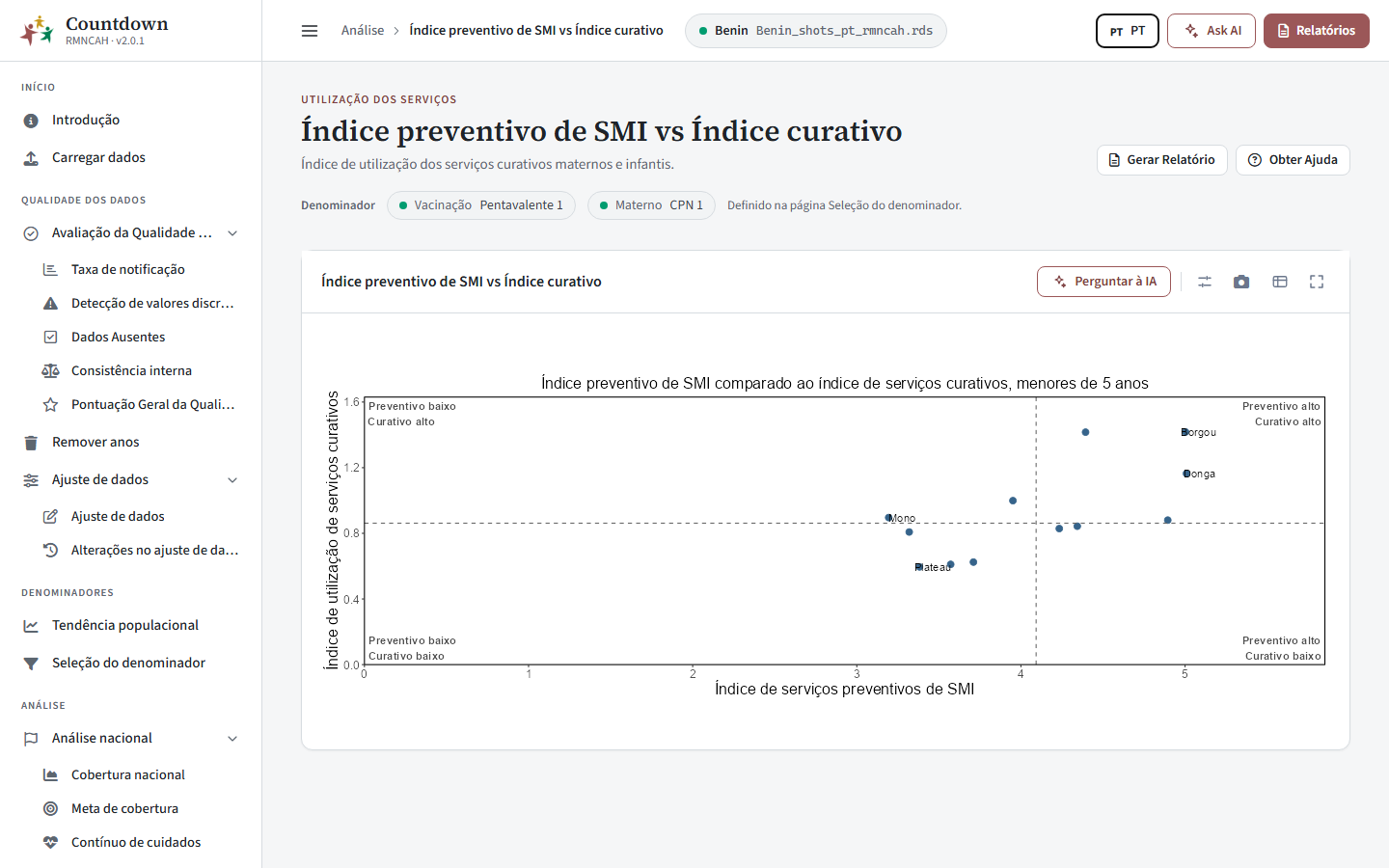The image size is (1389, 868).
Task: Click the Perguntar à IA button
Action: [x=1104, y=282]
